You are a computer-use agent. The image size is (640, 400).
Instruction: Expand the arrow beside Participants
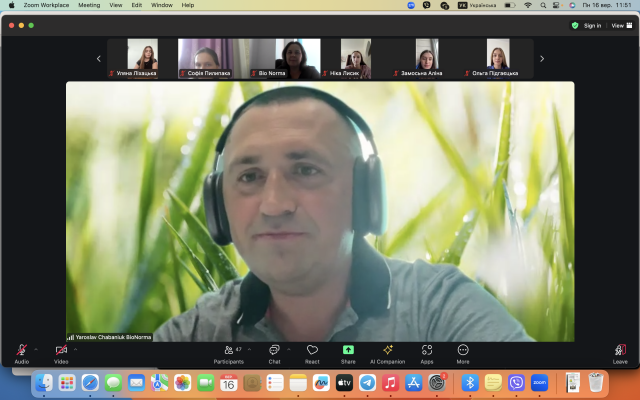coord(249,349)
